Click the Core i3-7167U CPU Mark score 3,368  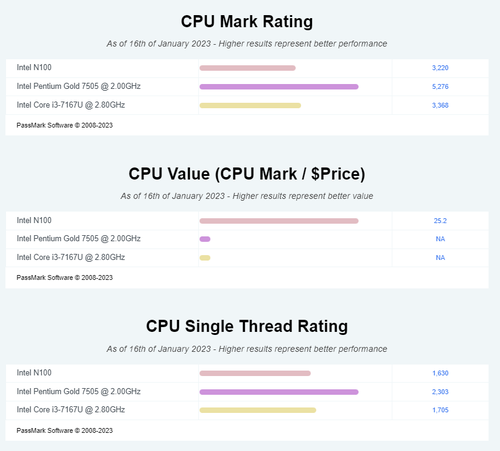coord(440,105)
